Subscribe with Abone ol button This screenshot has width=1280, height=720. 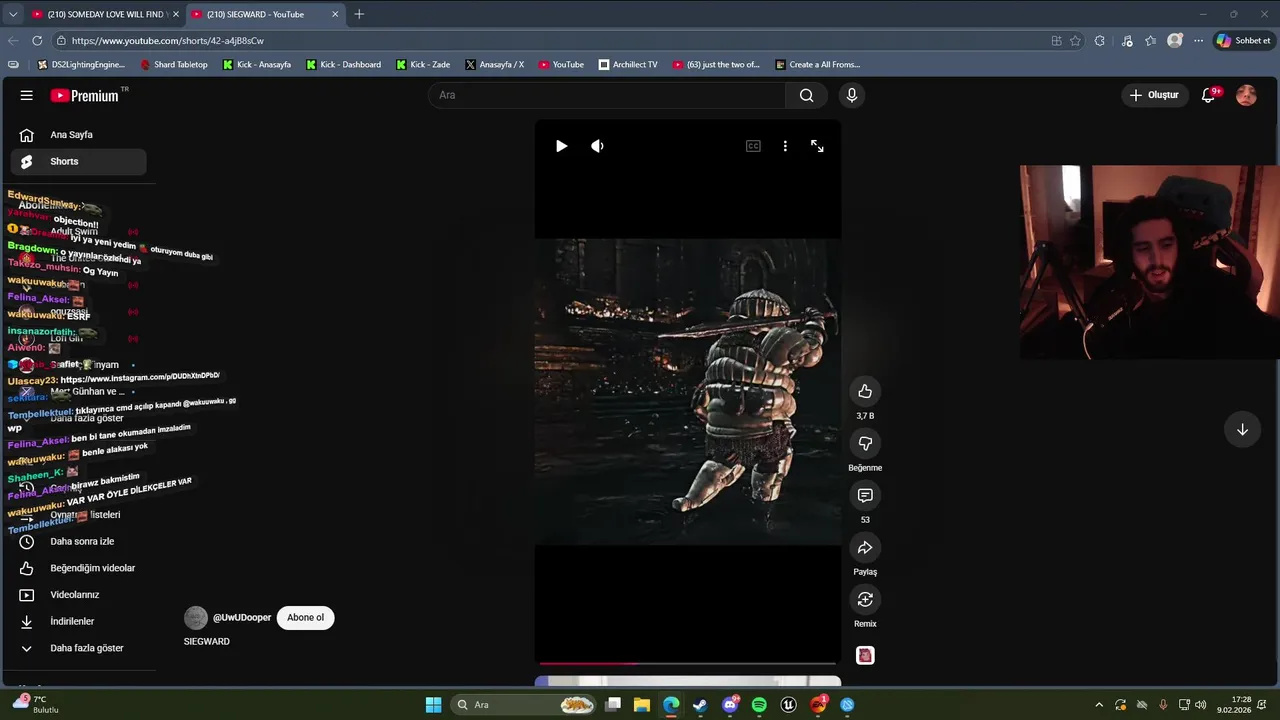point(305,617)
